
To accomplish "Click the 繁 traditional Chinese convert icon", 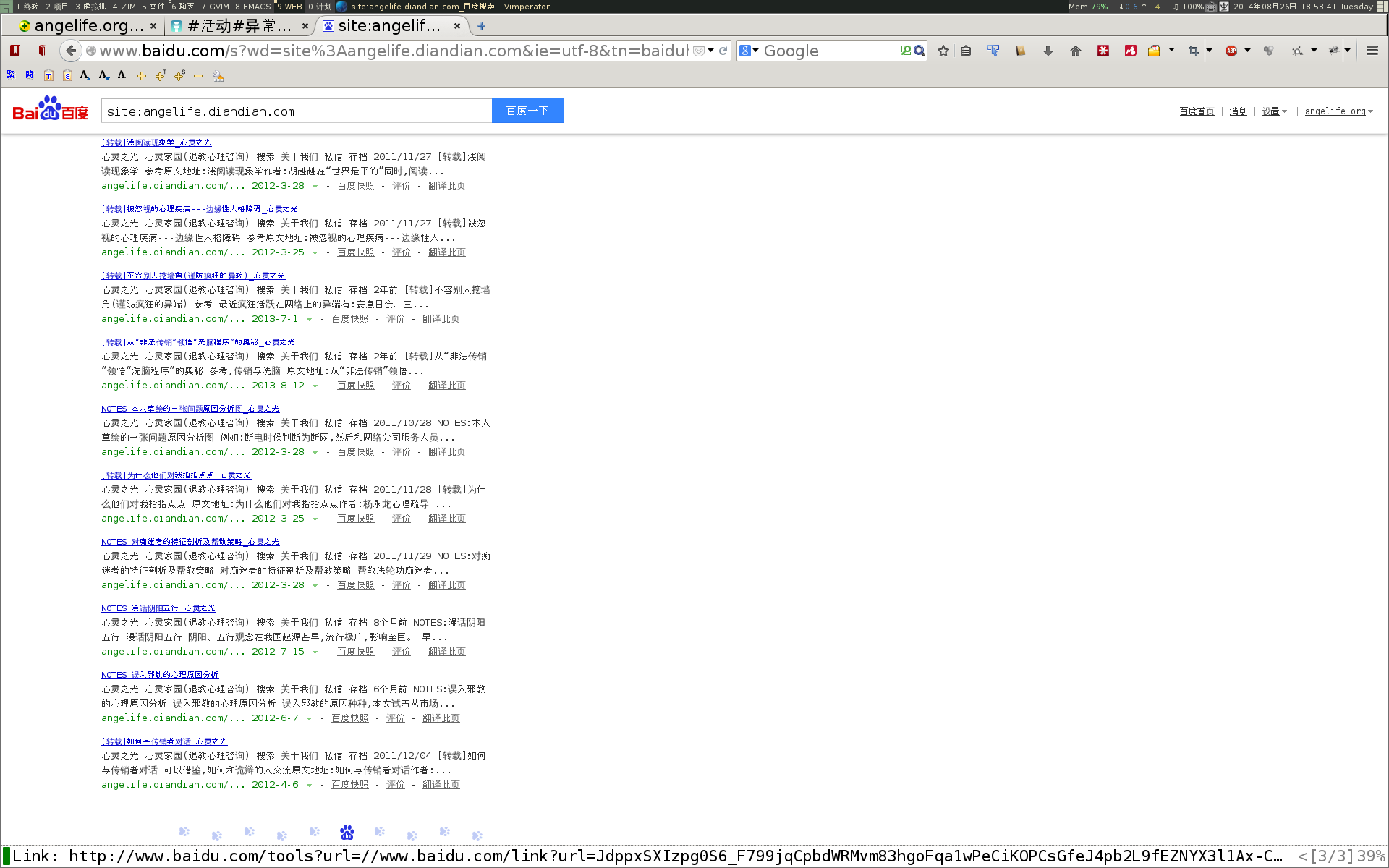I will point(11,75).
